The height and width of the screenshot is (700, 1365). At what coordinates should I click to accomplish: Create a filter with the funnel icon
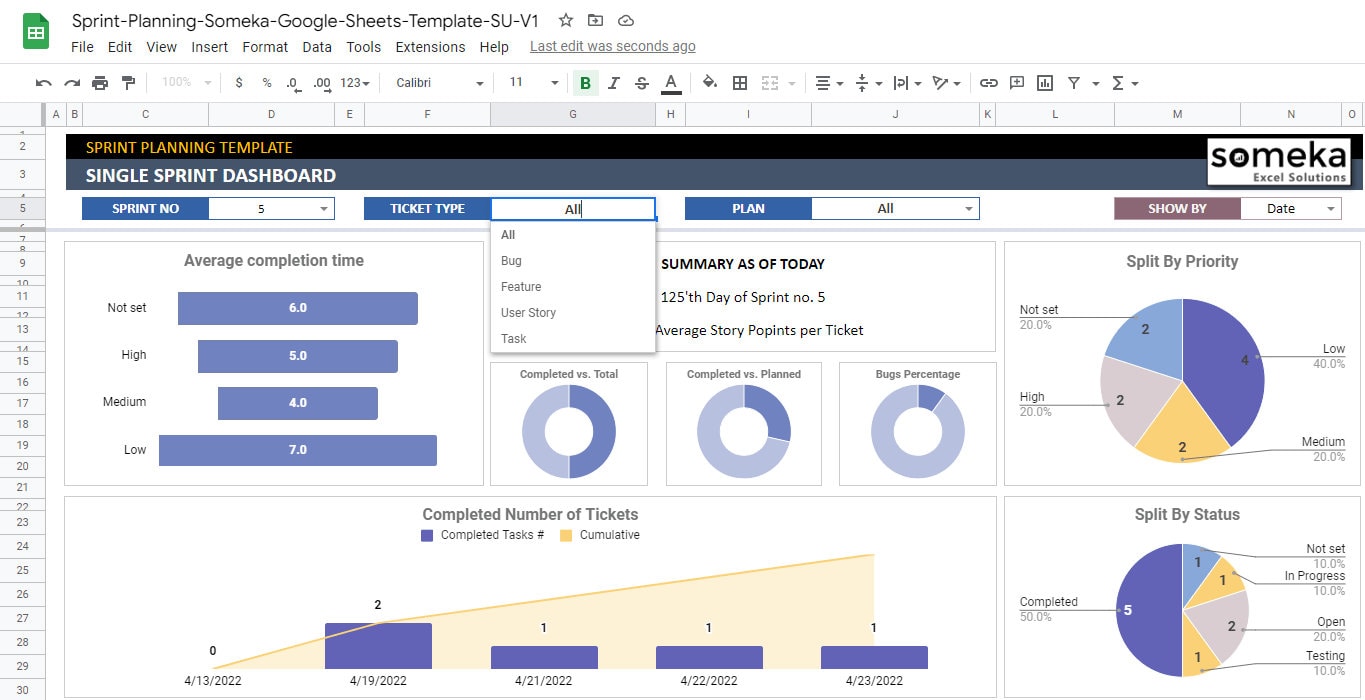[1072, 83]
